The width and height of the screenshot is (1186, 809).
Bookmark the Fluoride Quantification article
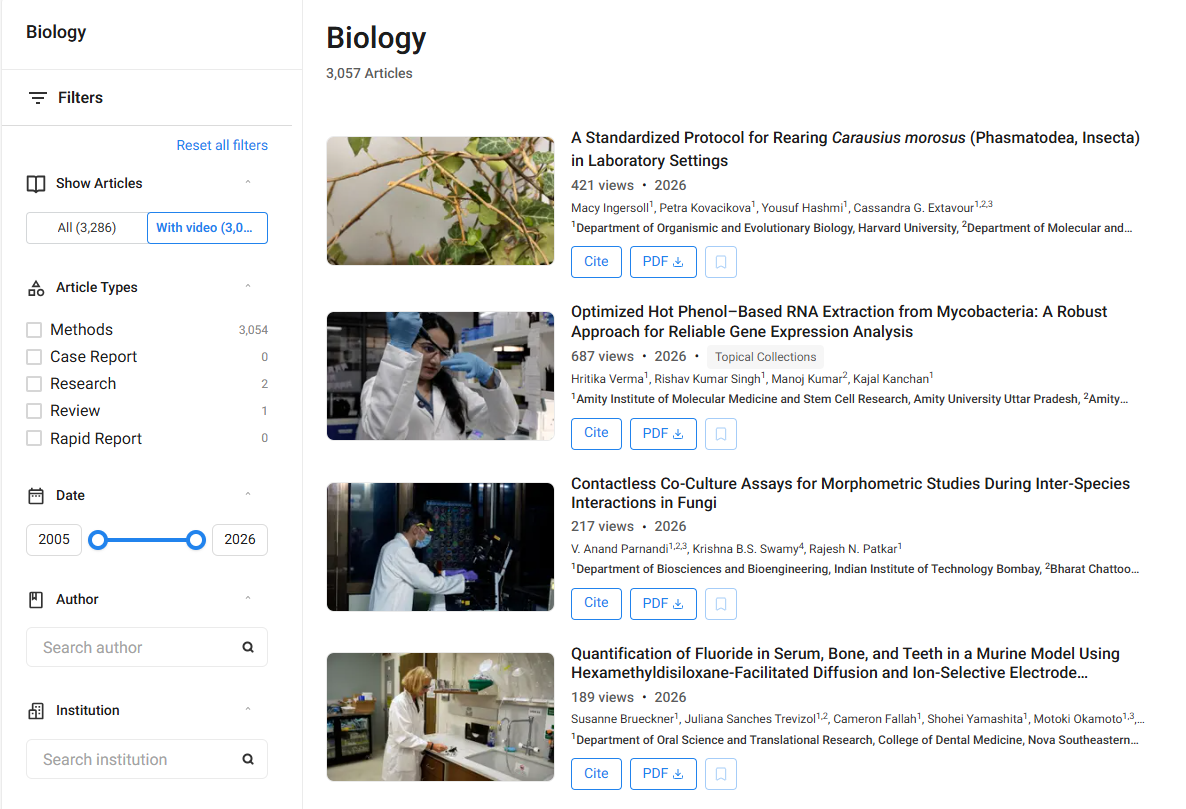click(721, 774)
